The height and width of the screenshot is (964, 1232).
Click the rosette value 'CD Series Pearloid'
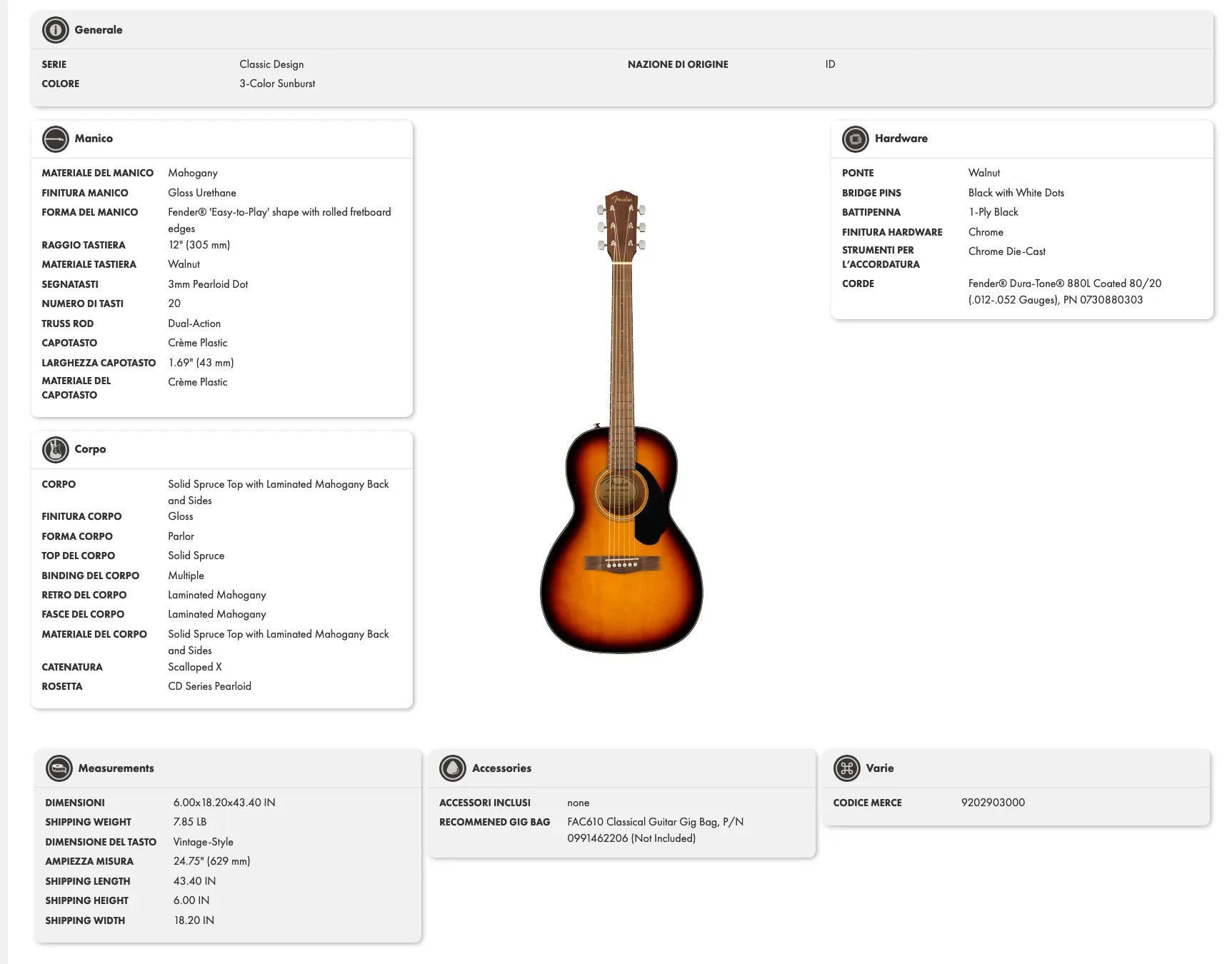pos(209,686)
